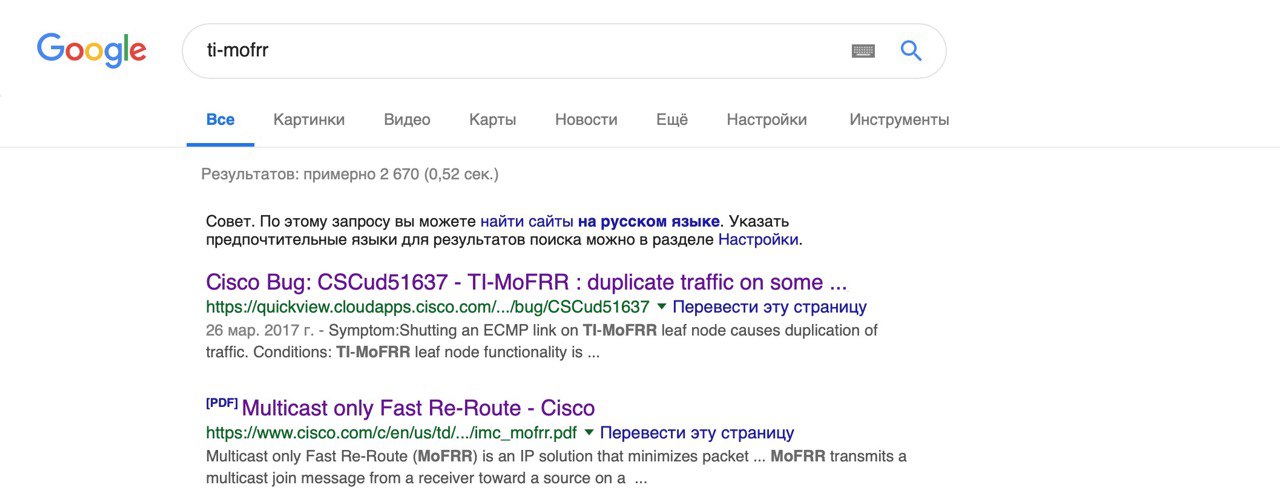Click the magnifier search icon
The image size is (1280, 504).
pos(911,51)
